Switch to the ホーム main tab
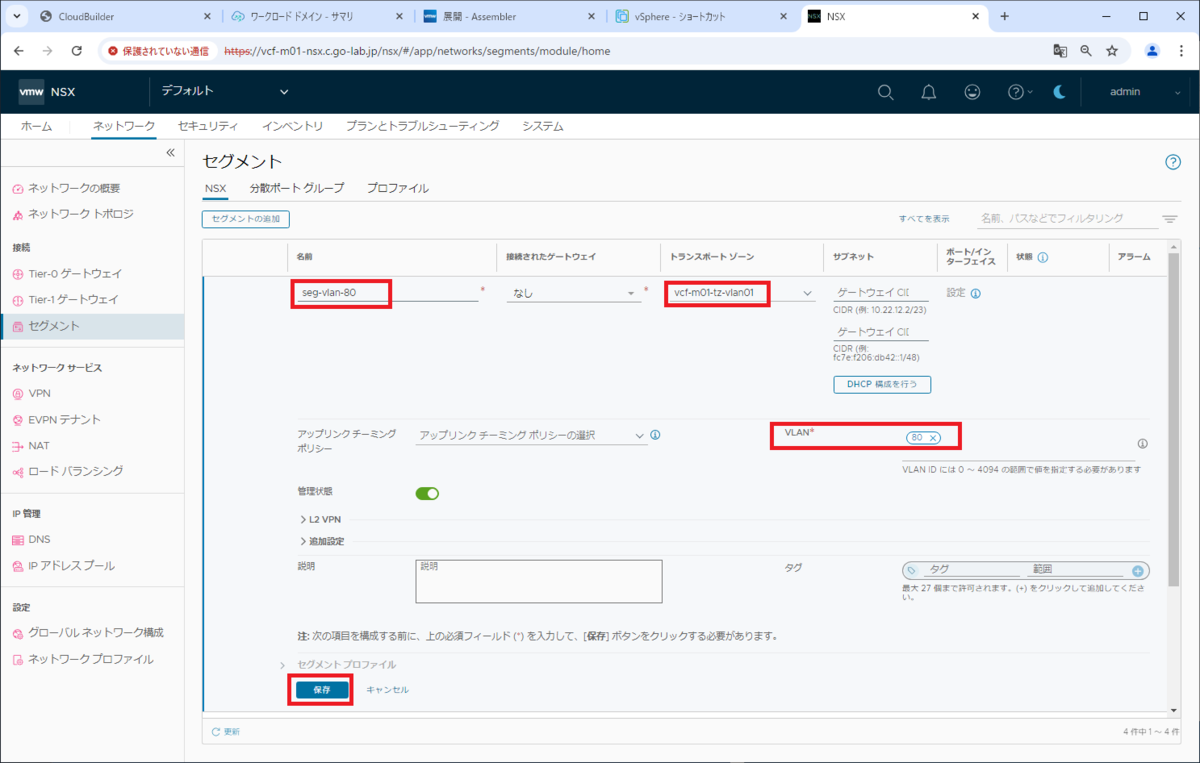This screenshot has height=763, width=1200. click(x=37, y=126)
